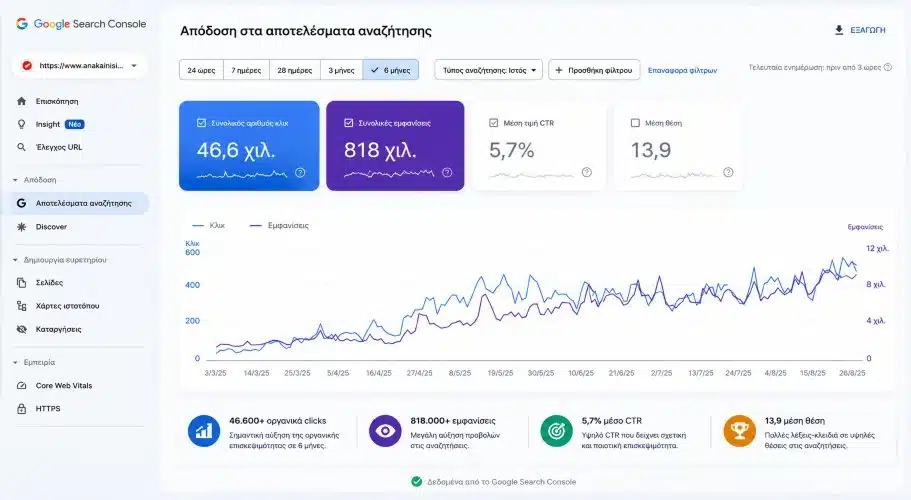911x500 pixels.
Task: Enable the Μέση θέση checkbox
Action: 635,123
